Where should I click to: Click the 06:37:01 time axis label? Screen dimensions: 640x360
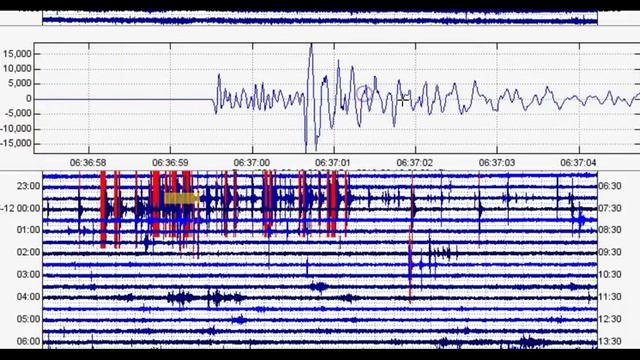pos(333,162)
